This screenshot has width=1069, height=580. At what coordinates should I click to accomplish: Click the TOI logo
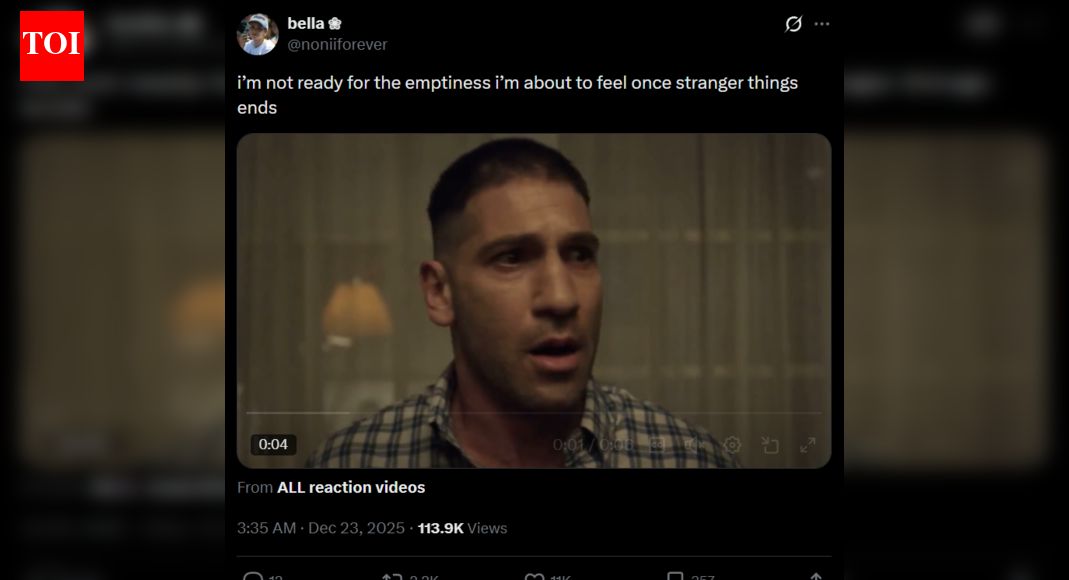(52, 46)
